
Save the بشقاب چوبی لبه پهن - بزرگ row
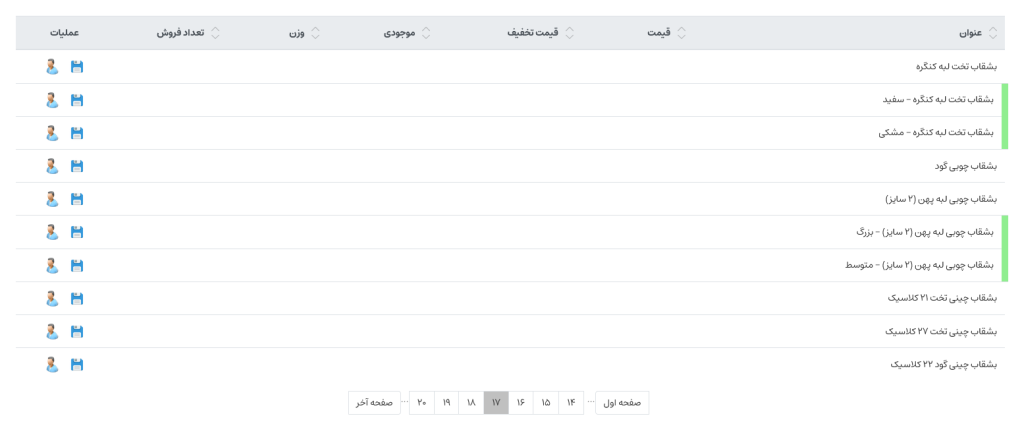pyautogui.click(x=77, y=232)
